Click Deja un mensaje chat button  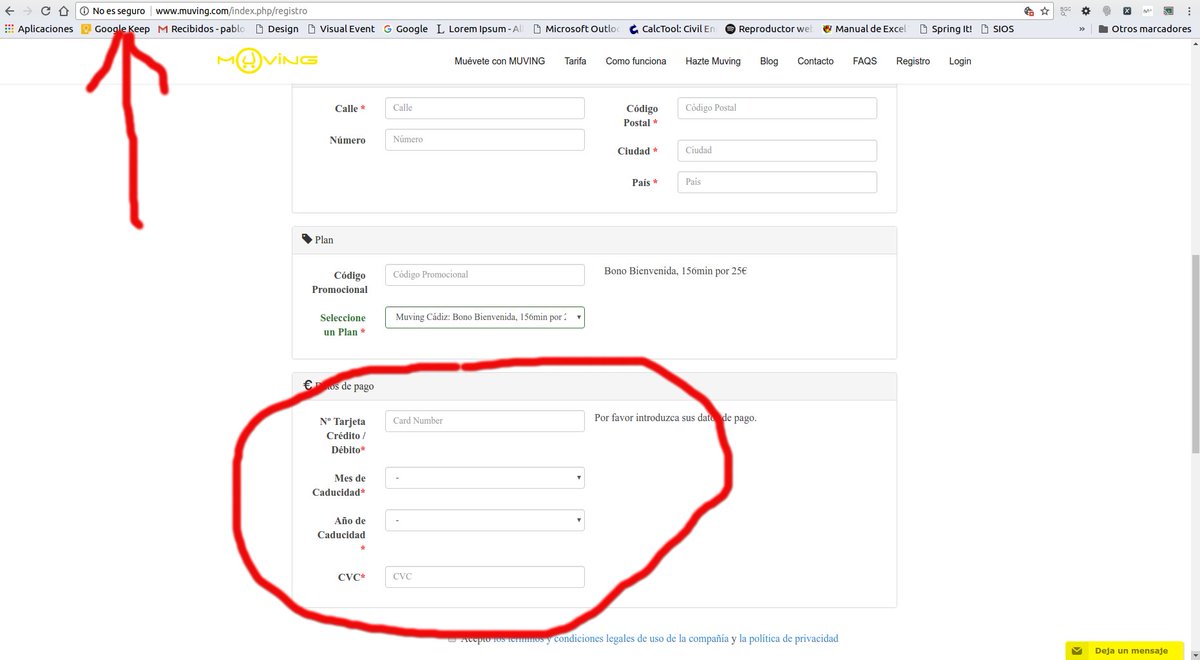(1123, 651)
